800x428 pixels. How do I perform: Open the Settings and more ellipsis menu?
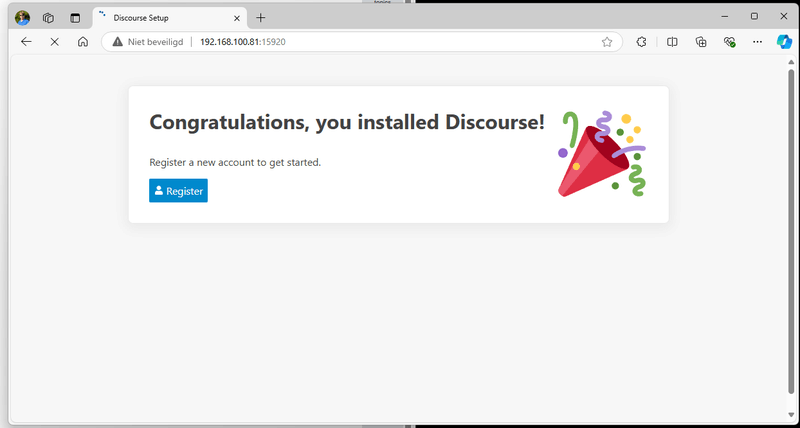click(758, 42)
